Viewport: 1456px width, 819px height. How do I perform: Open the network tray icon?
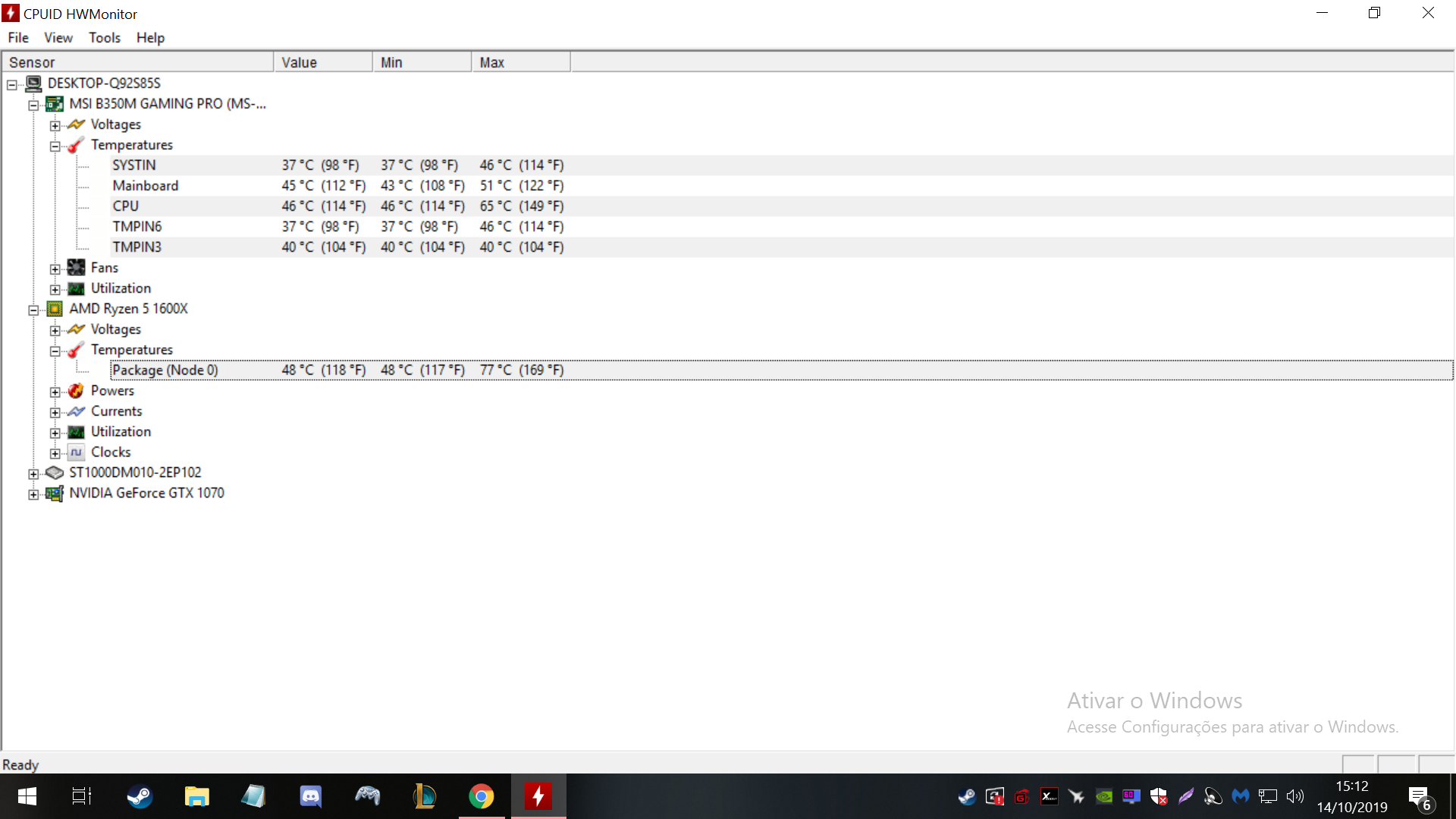[x=1268, y=796]
